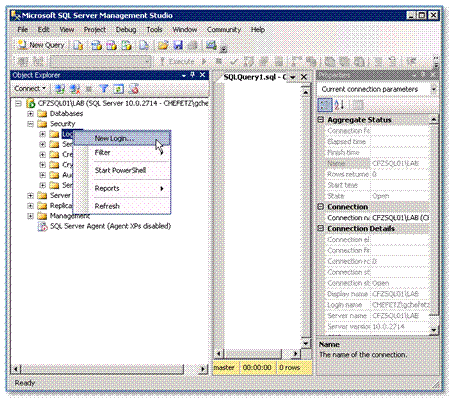Click the Parse checkmark icon

coord(234,62)
